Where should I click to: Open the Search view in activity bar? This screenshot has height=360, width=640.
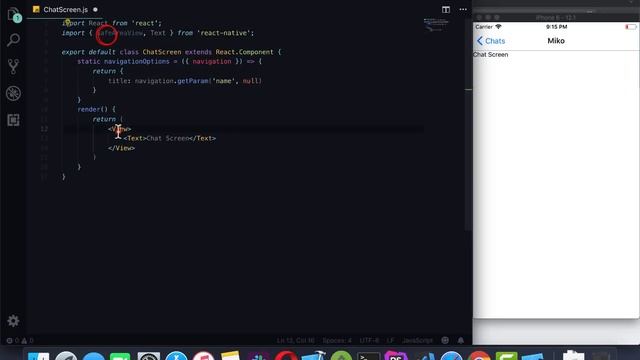coord(13,40)
